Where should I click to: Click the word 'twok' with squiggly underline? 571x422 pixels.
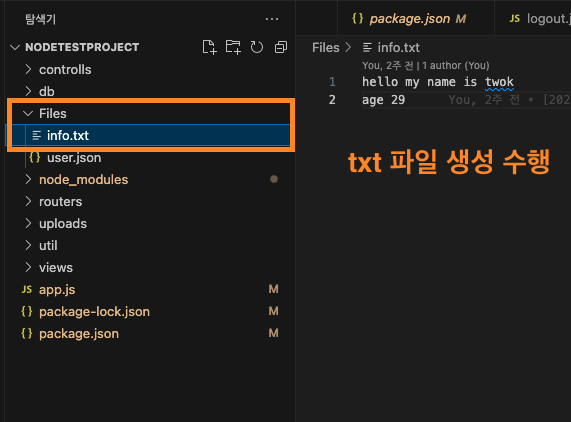point(499,82)
